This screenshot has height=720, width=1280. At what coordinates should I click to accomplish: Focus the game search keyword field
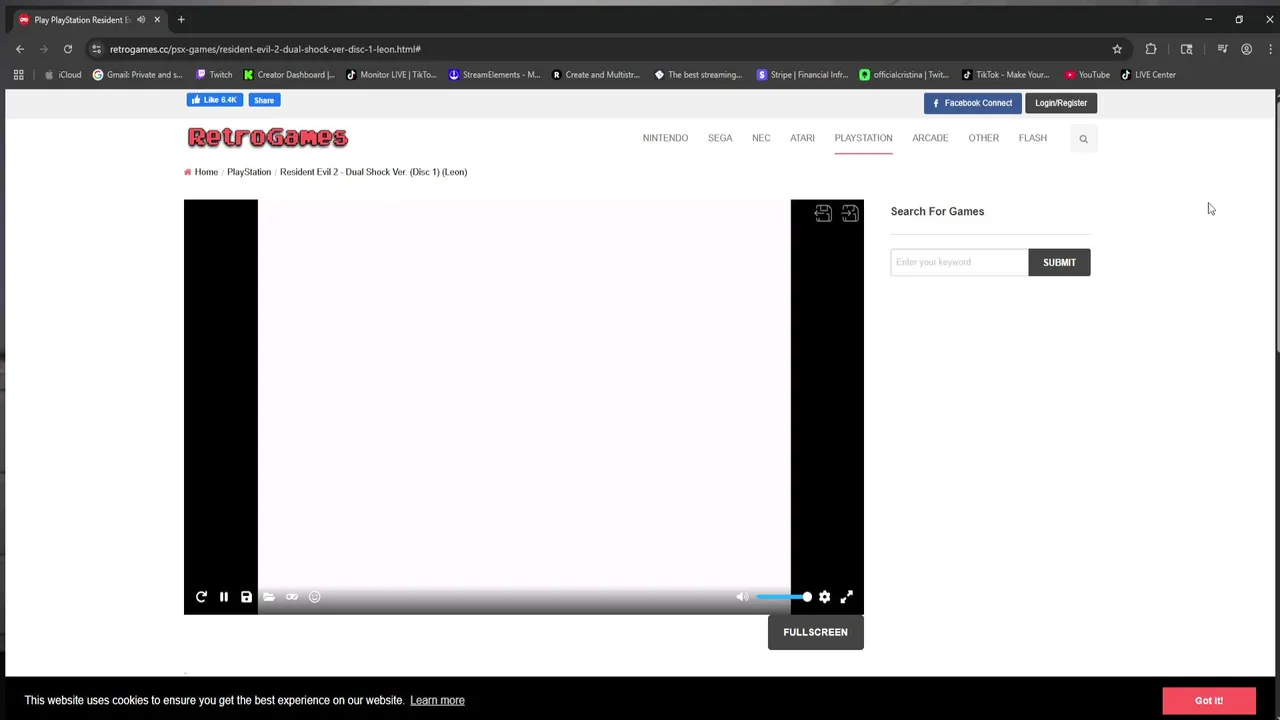tap(959, 262)
